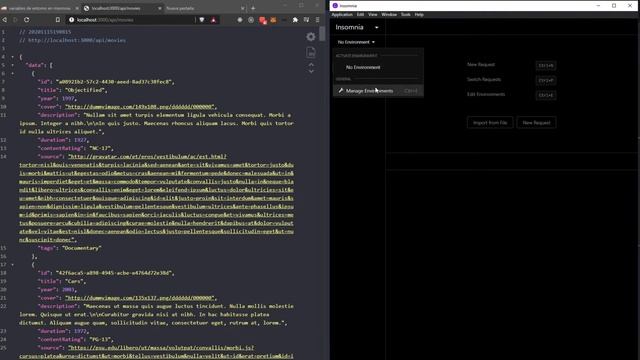640x360 pixels.
Task: Bookmark the page using the bookmark icon
Action: click(x=58, y=20)
